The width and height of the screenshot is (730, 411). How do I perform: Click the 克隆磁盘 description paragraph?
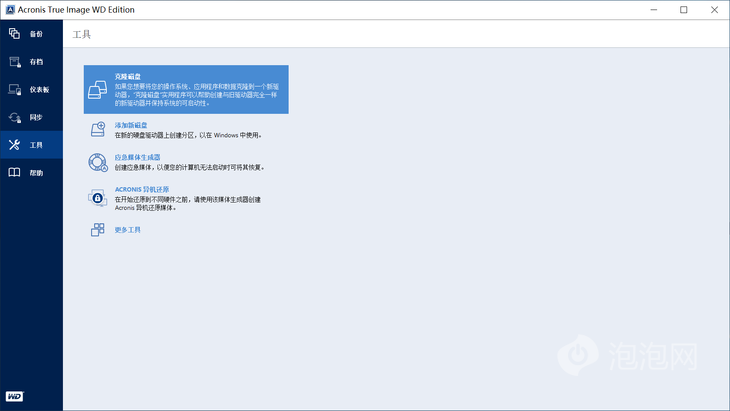(197, 95)
